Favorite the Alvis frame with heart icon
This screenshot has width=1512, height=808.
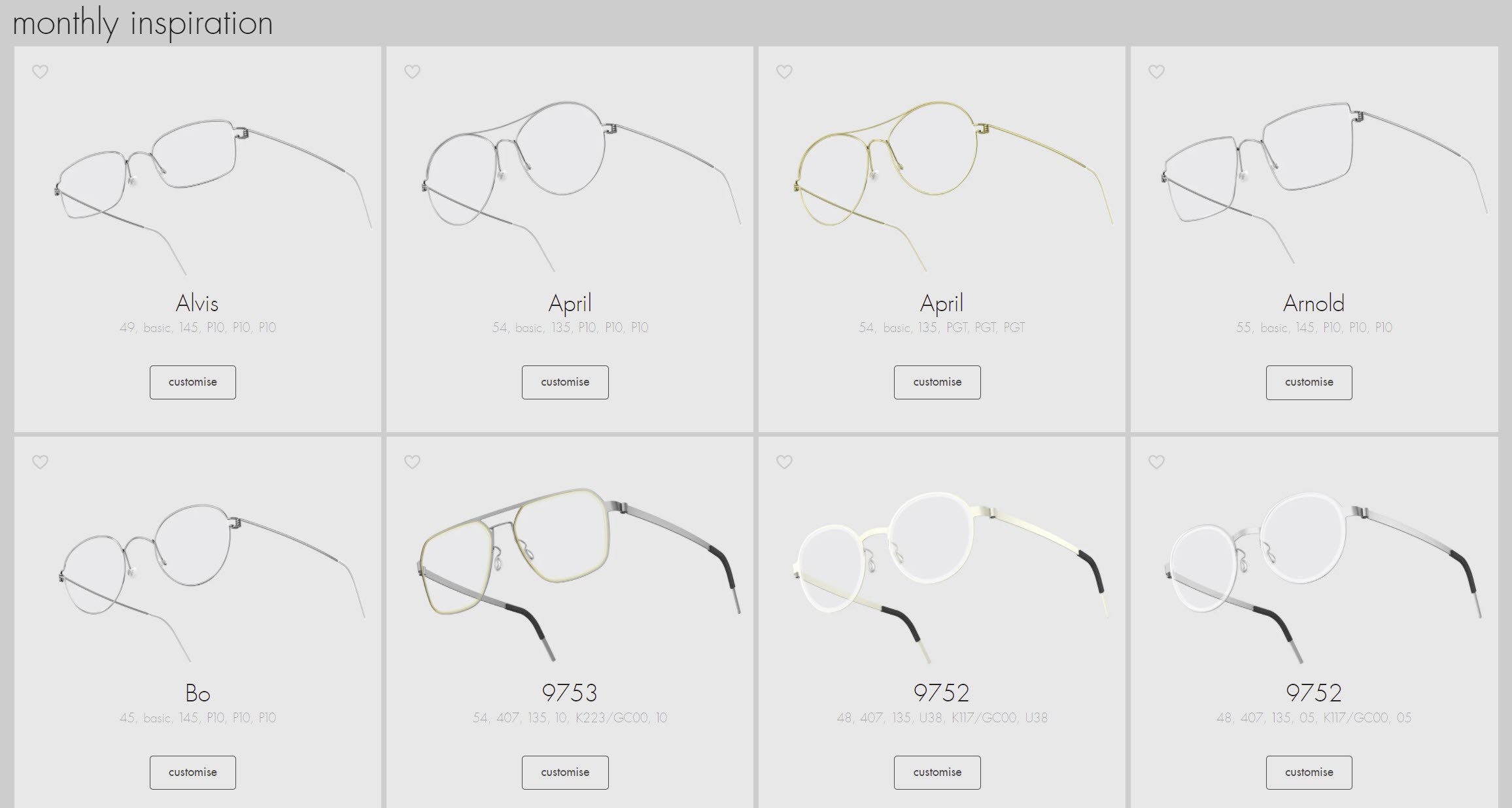coord(41,72)
